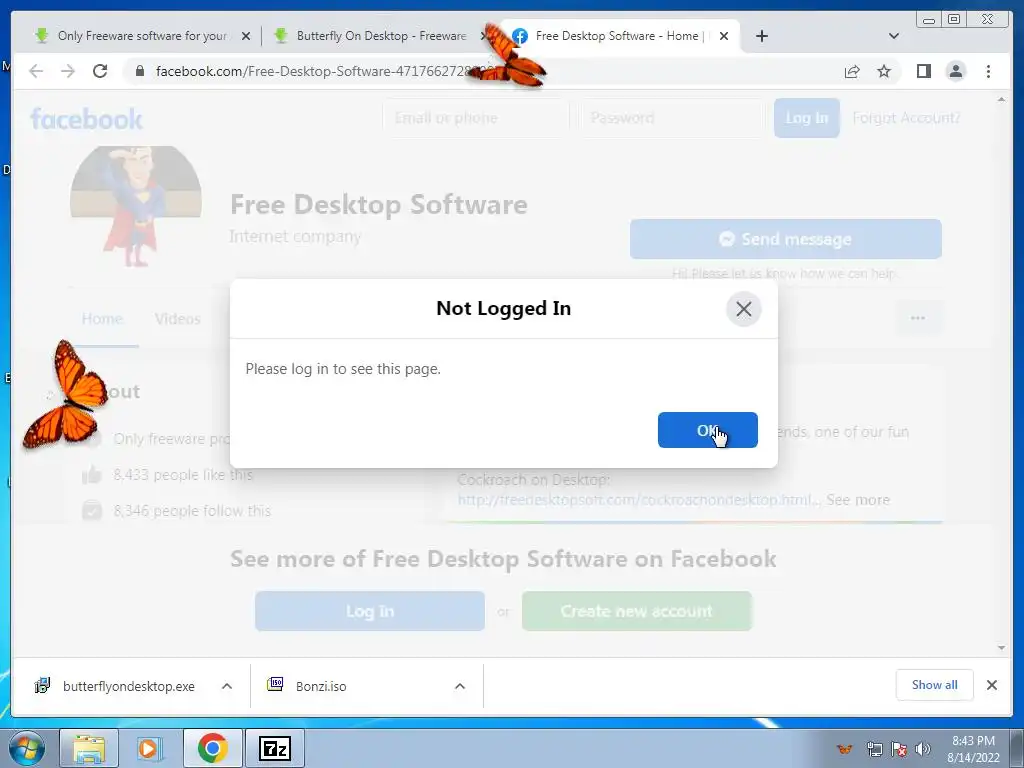Focus the Password field
The height and width of the screenshot is (768, 1024).
[671, 118]
